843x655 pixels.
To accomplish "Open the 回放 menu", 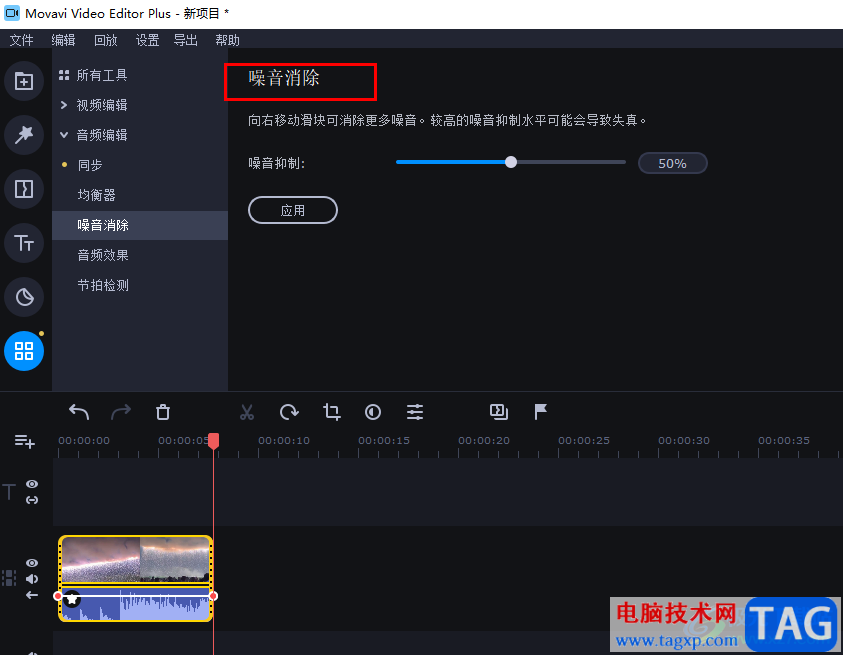I will coord(105,40).
